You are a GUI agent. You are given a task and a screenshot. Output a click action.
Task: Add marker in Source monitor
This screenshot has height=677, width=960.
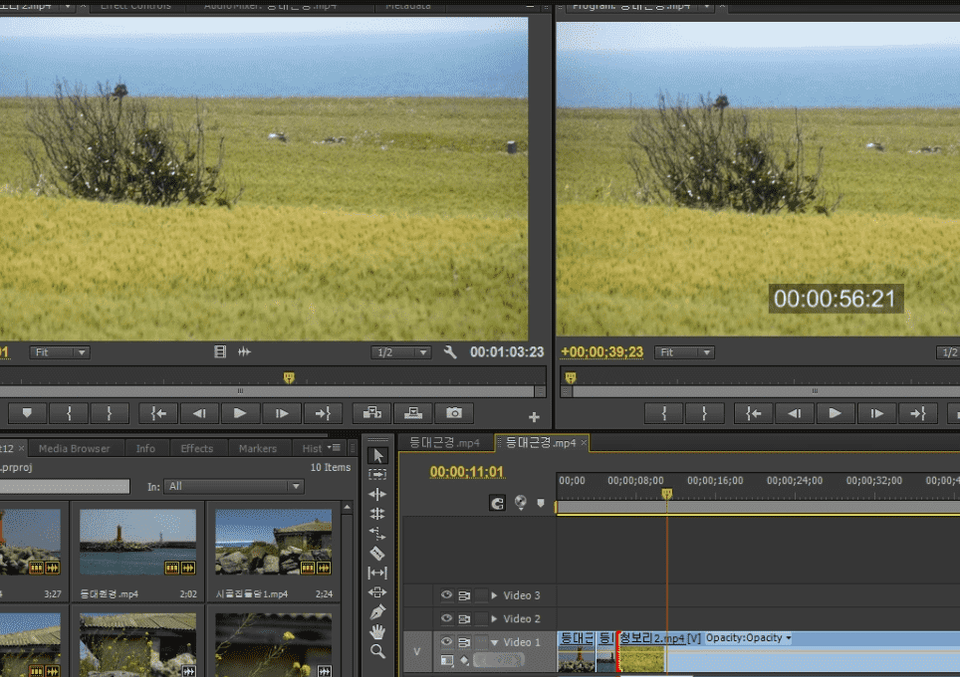click(x=27, y=413)
